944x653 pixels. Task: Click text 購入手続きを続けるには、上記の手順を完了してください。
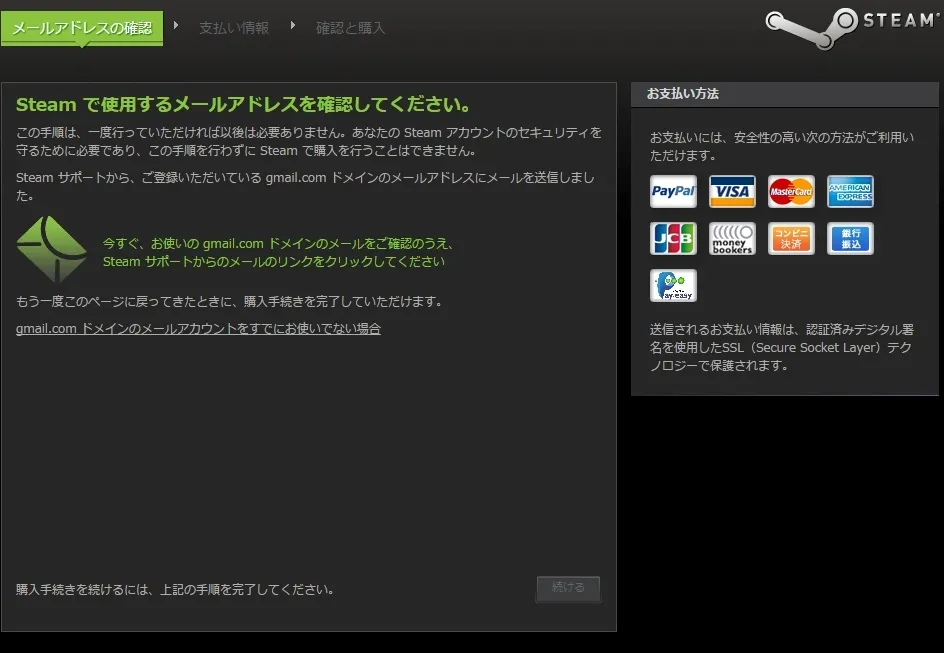[175, 589]
